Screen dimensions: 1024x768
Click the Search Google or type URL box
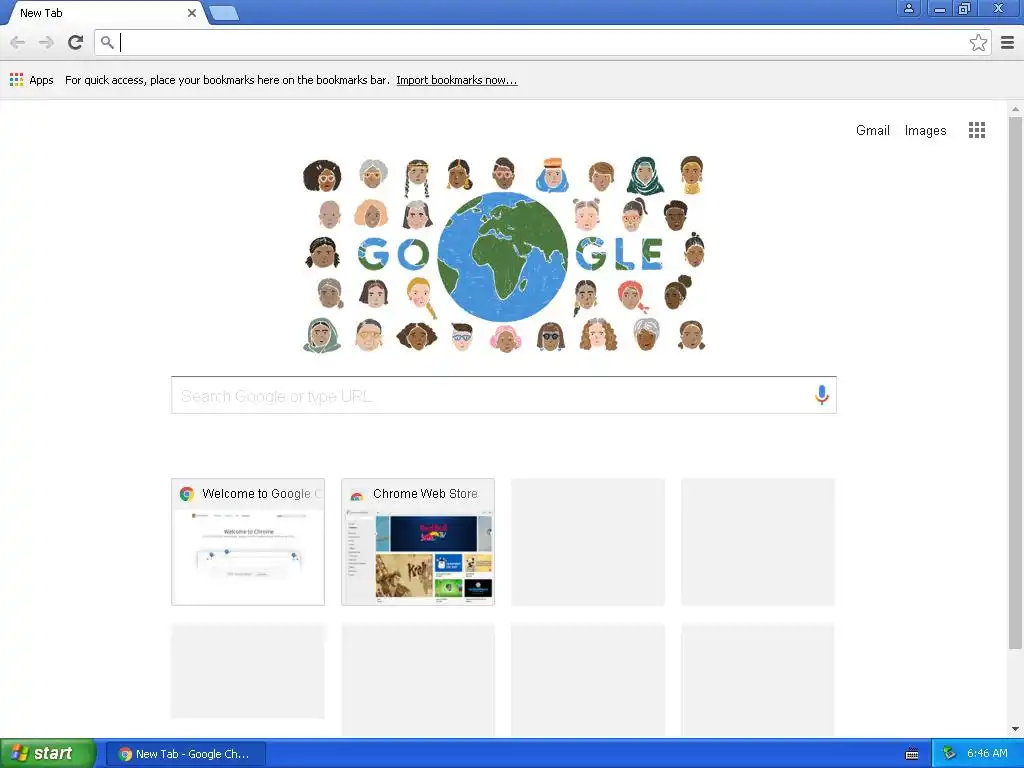click(503, 395)
